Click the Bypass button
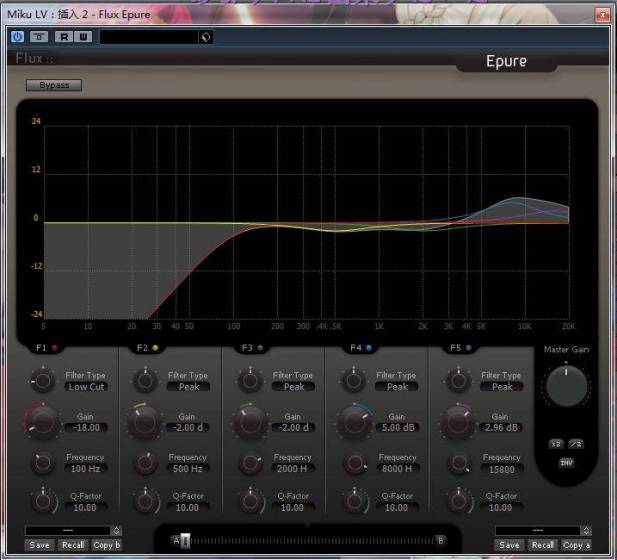 (54, 85)
